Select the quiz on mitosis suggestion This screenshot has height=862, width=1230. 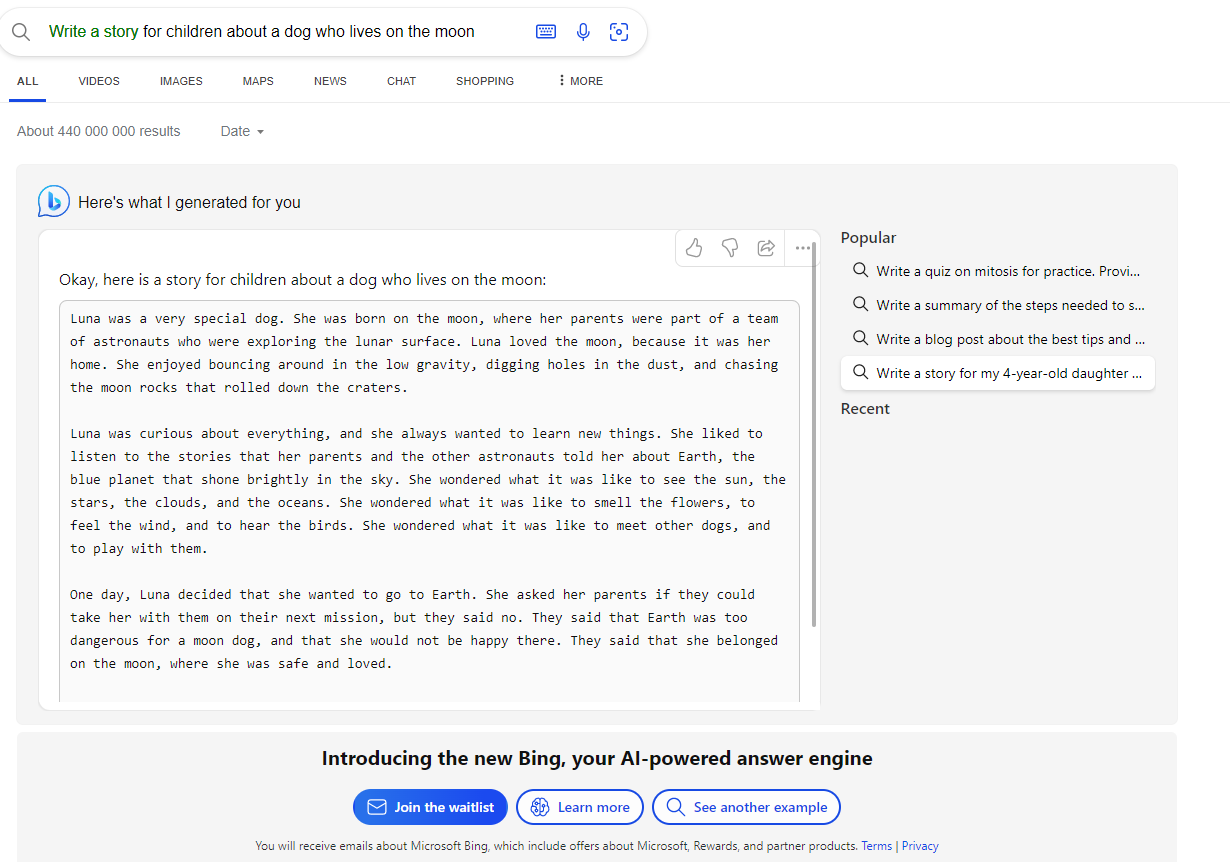[x=997, y=271]
